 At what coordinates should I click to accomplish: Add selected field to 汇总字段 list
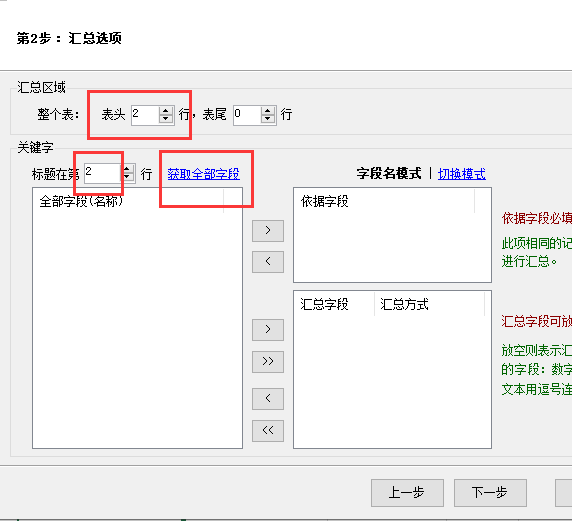tap(268, 330)
